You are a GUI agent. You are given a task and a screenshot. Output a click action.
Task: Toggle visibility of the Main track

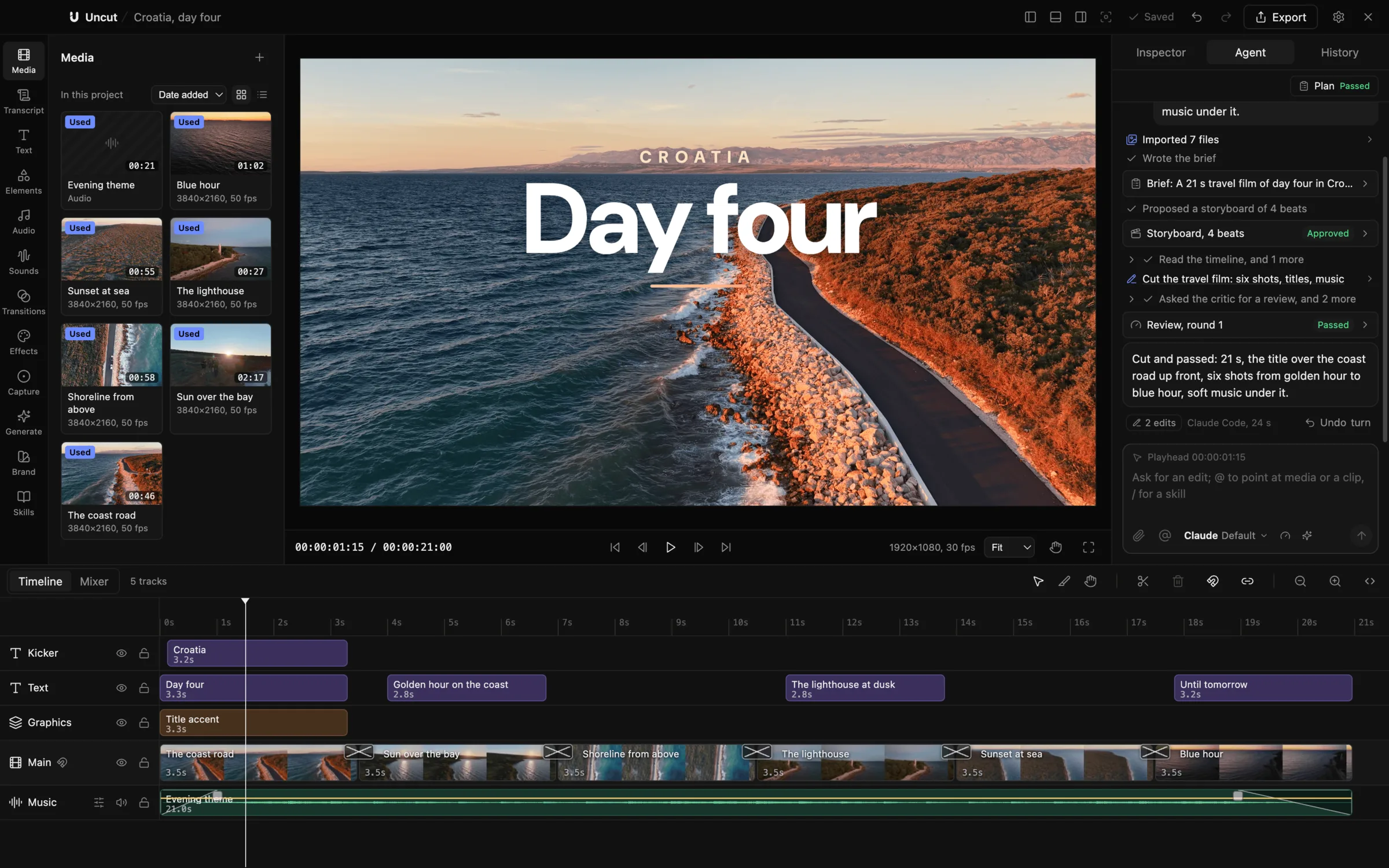click(122, 763)
